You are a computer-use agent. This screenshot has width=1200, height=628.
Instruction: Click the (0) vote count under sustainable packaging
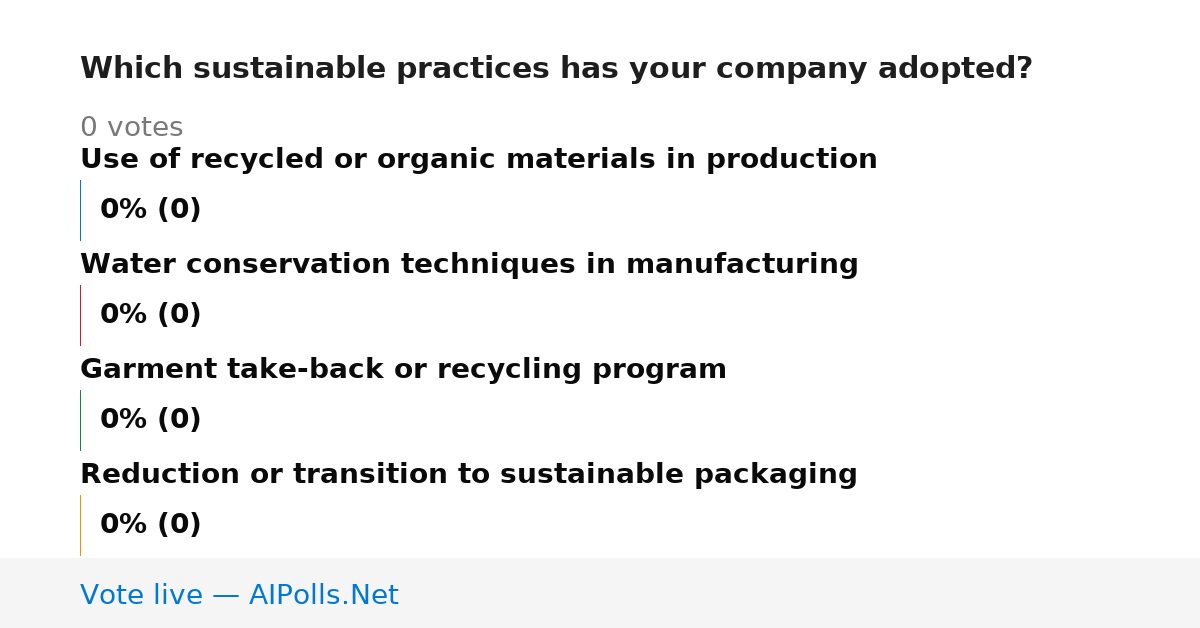point(179,525)
